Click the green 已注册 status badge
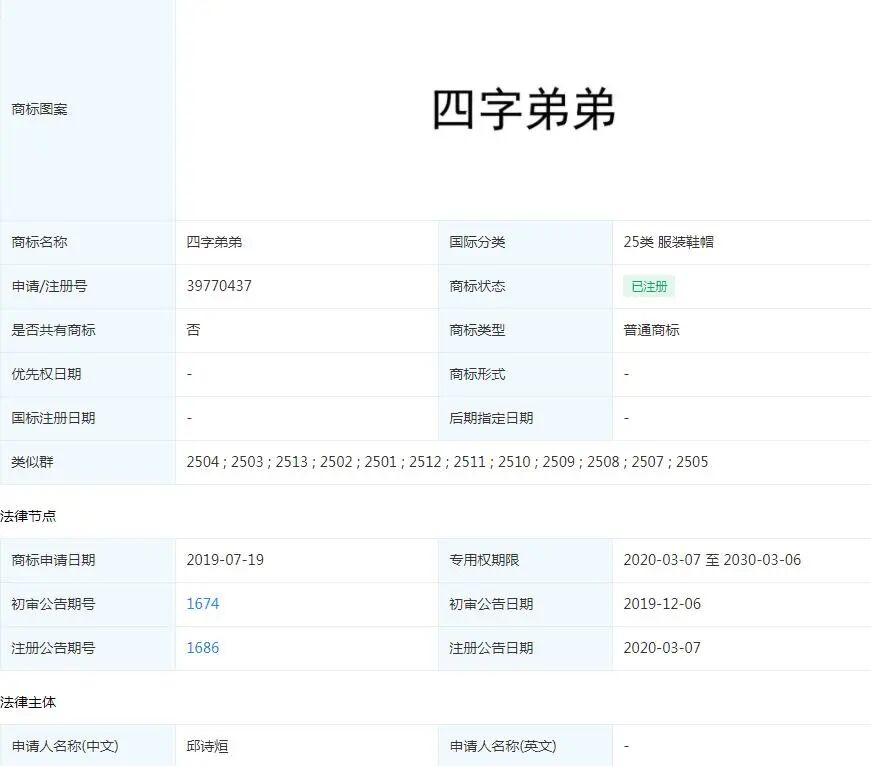 click(x=649, y=287)
